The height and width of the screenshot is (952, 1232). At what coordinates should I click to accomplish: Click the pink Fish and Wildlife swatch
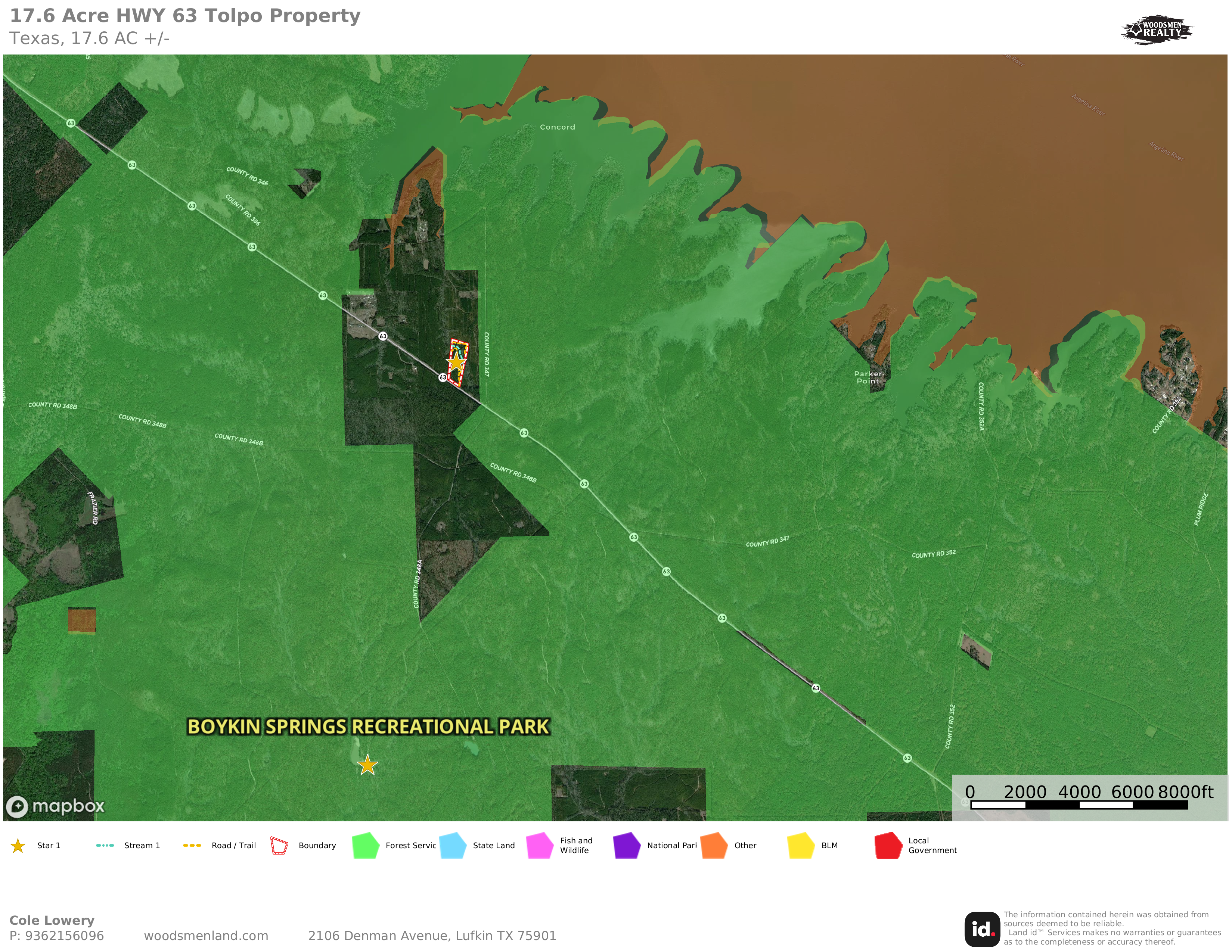pyautogui.click(x=539, y=845)
